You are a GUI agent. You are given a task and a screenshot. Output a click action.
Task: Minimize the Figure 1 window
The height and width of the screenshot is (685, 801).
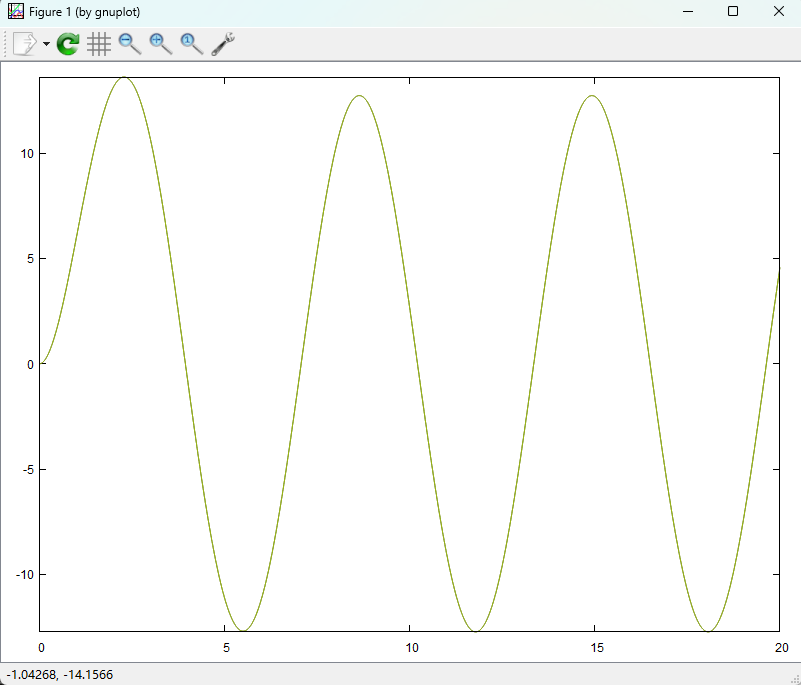pyautogui.click(x=687, y=11)
